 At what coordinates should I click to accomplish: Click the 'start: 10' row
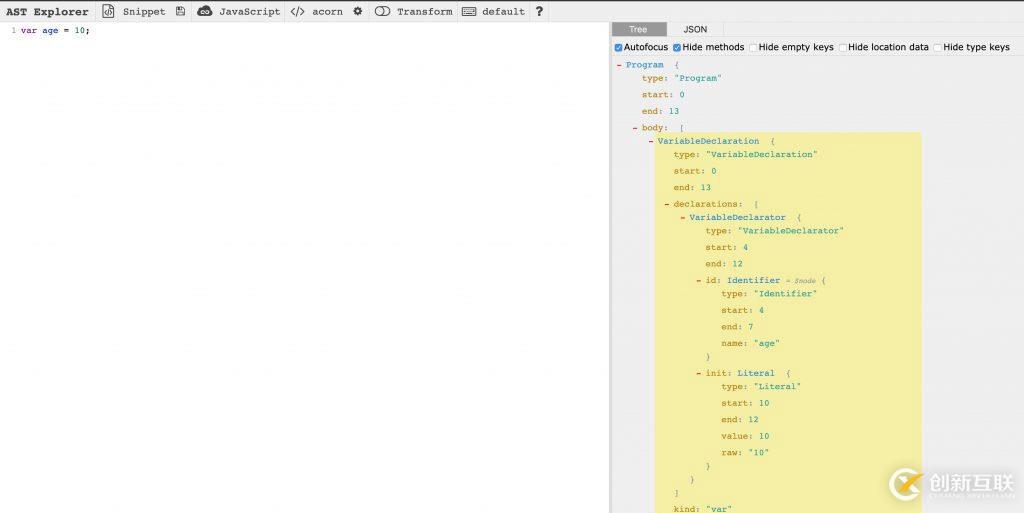point(745,403)
